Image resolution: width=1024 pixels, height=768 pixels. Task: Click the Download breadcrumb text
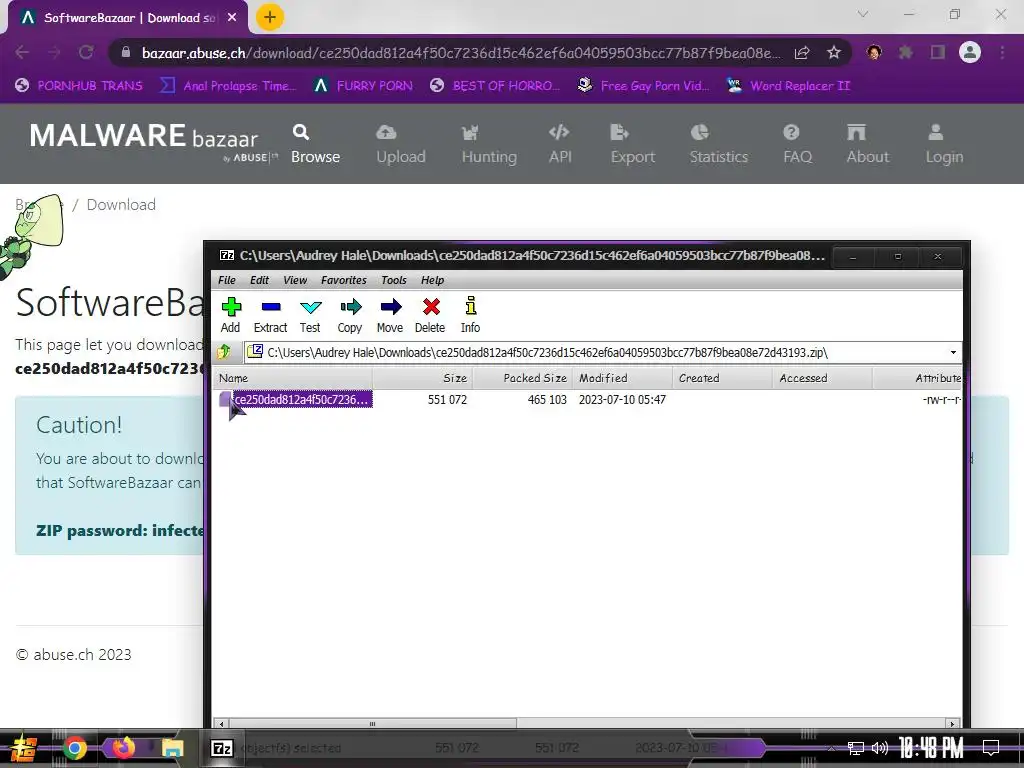pyautogui.click(x=121, y=205)
